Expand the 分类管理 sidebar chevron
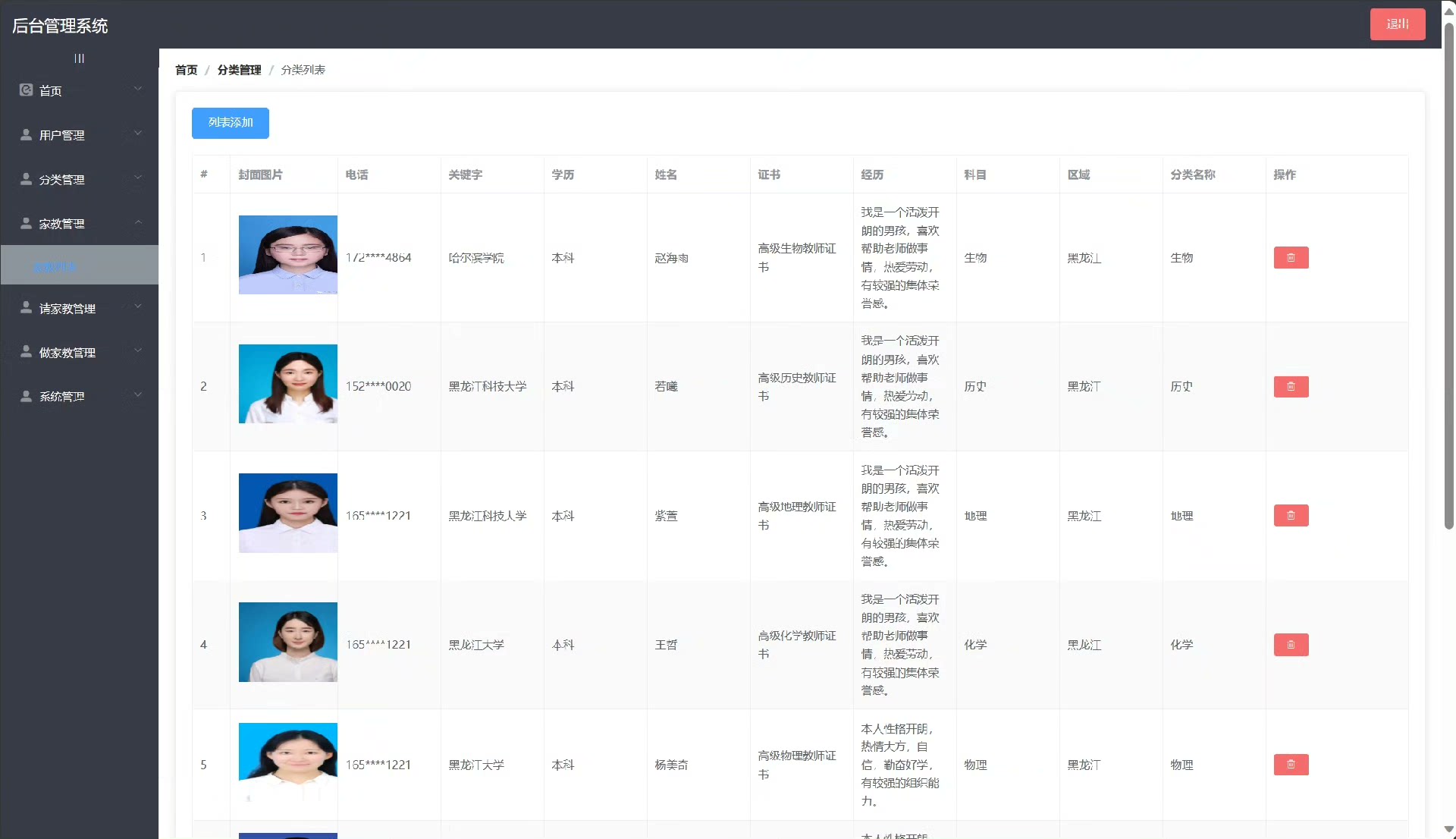 (x=138, y=178)
